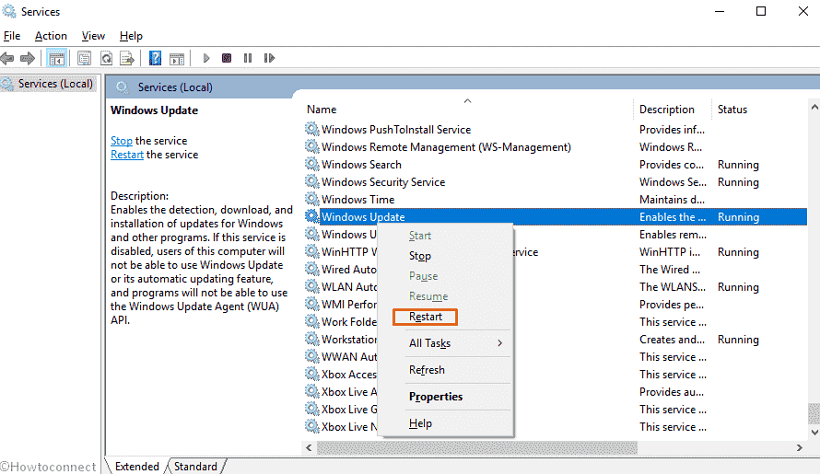Select Windows Remote Management (WS-Management) row

(555, 147)
